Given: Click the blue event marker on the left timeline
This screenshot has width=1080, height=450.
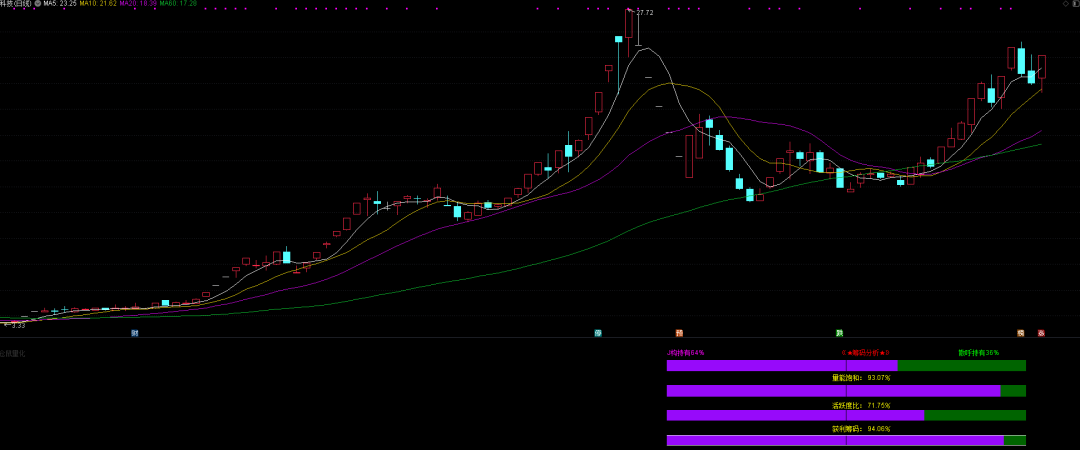Looking at the screenshot, I should (135, 333).
